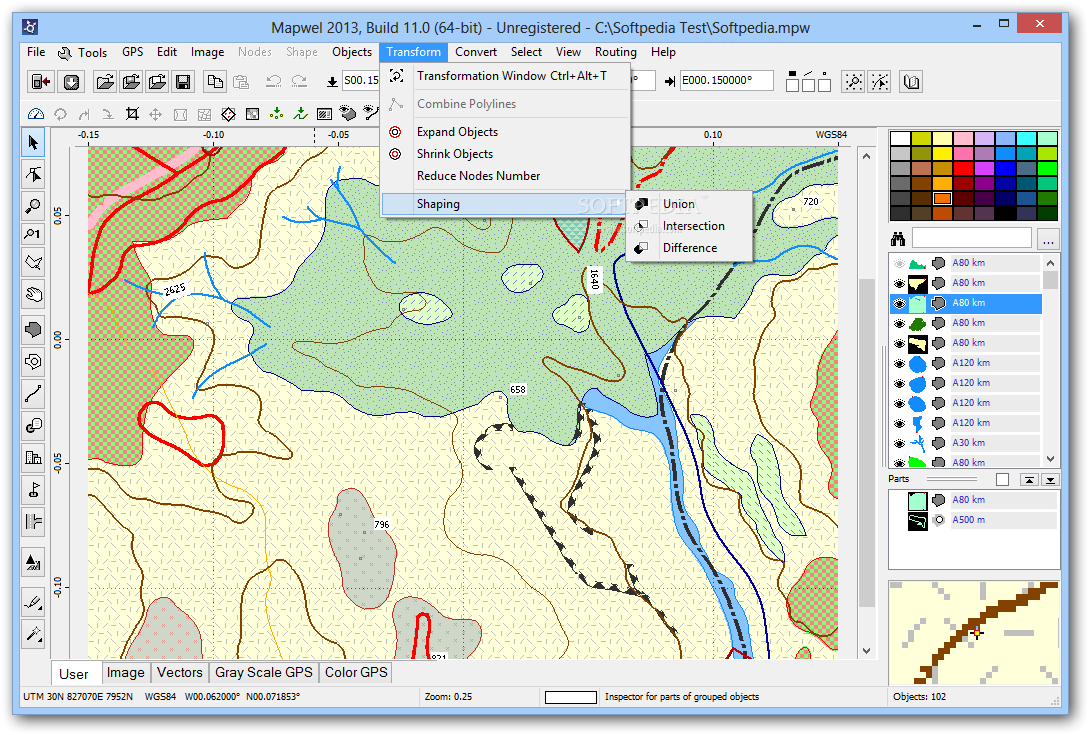Click the book icon in top toolbar
Viewport: 1089px width, 735px height.
coord(911,82)
